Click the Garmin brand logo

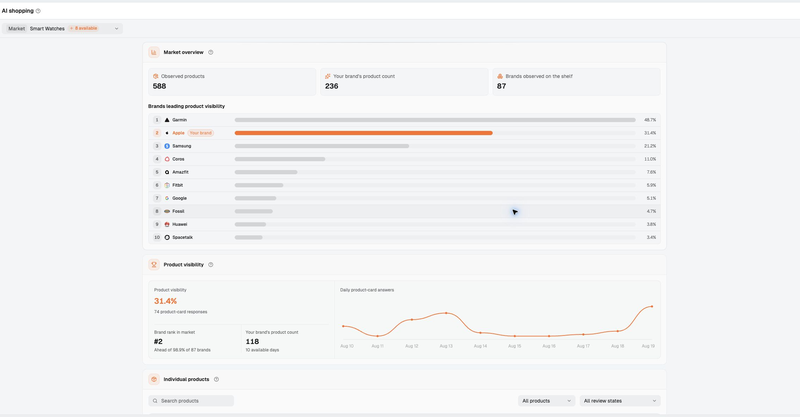coord(167,120)
